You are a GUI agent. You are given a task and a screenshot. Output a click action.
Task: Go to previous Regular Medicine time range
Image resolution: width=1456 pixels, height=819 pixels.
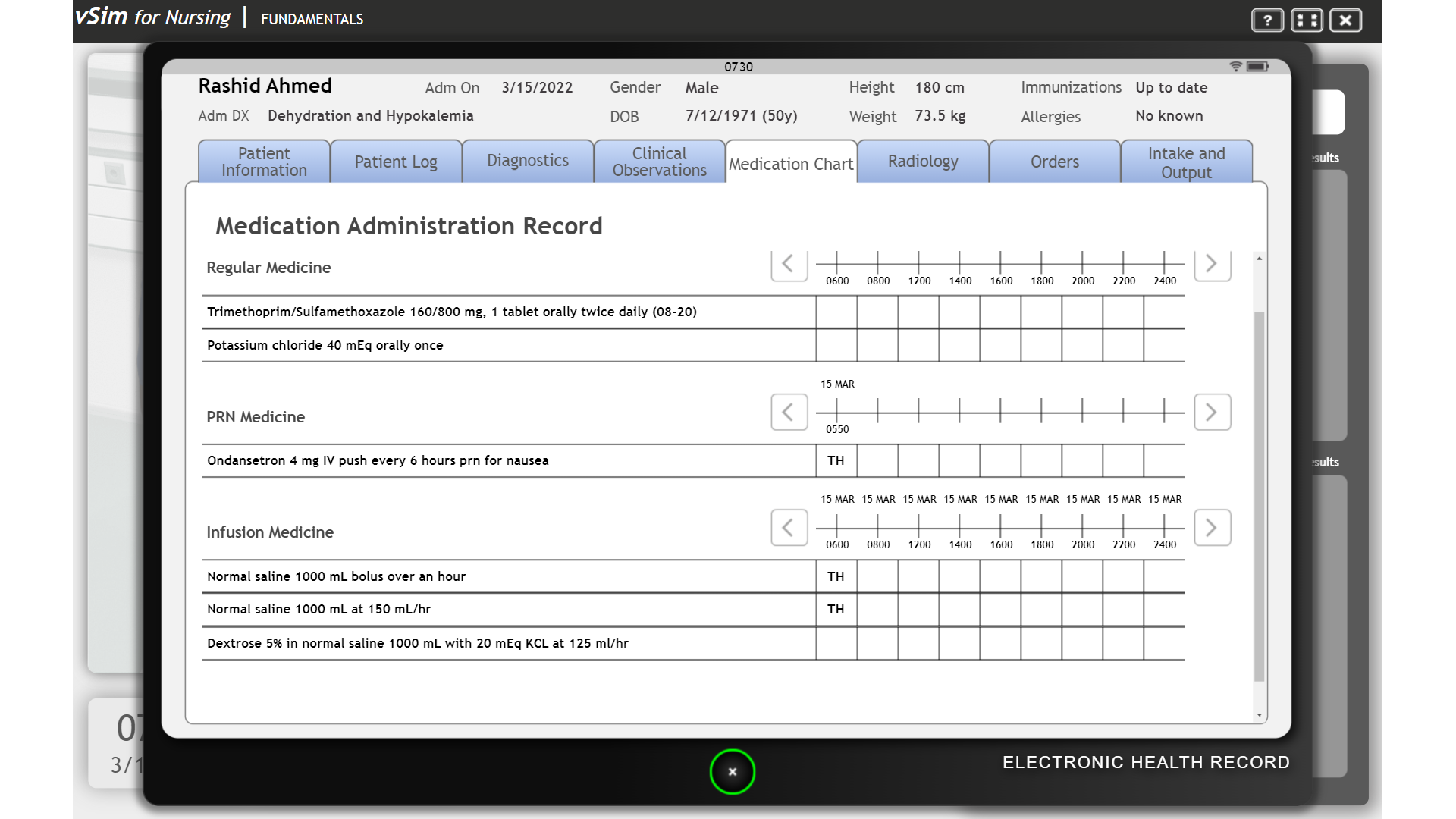[x=789, y=265]
